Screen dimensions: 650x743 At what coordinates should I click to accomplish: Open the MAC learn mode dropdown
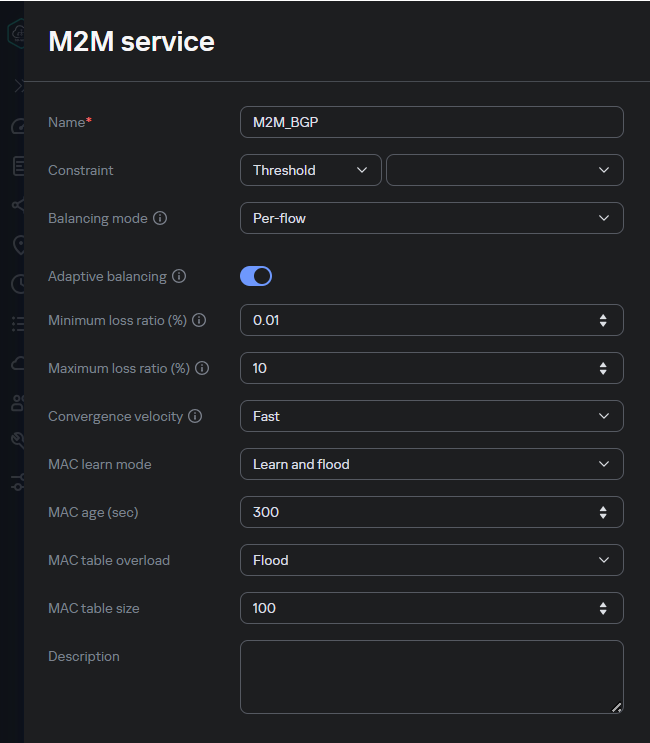click(x=431, y=464)
